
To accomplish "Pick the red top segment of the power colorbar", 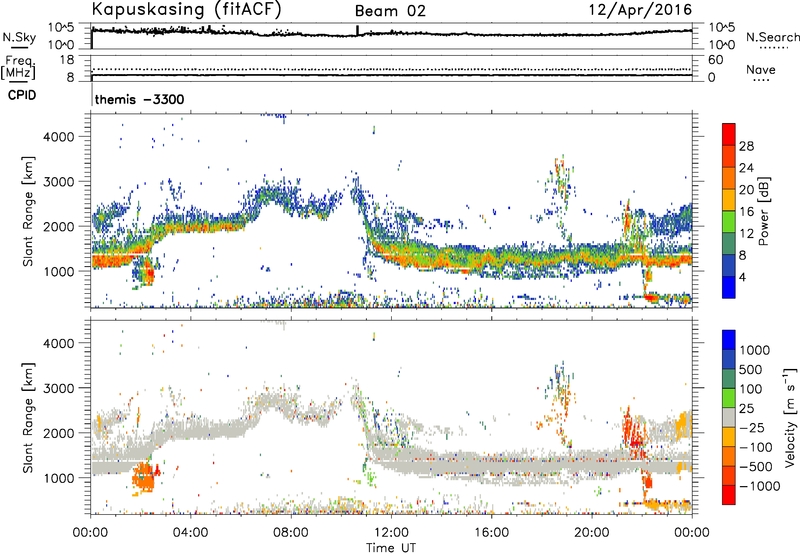I will (729, 134).
